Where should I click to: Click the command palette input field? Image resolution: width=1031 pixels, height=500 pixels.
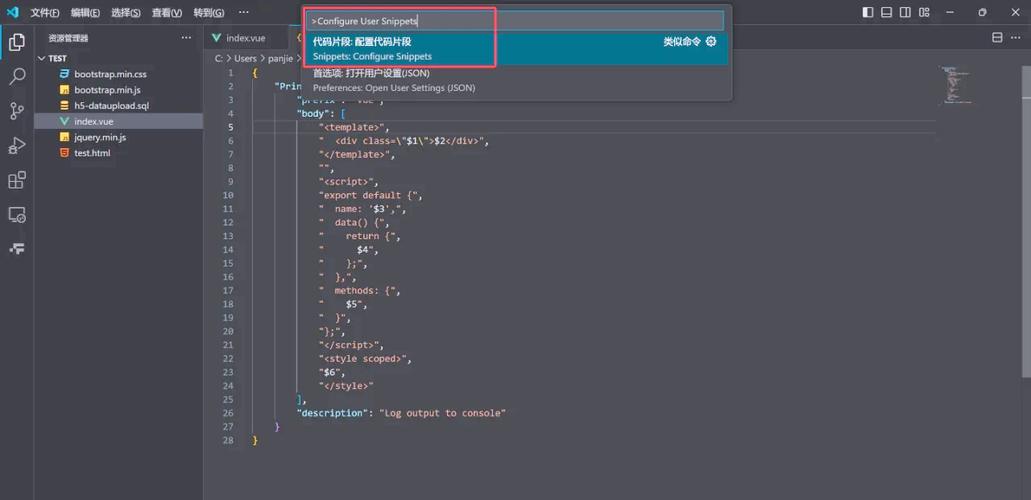tap(515, 21)
